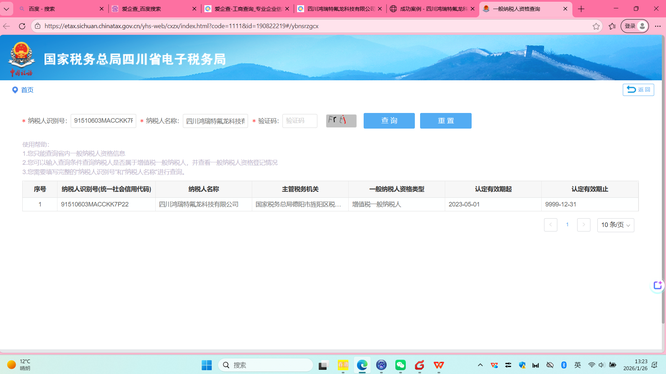Image resolution: width=666 pixels, height=374 pixels.
Task: Select page 1 in pagination
Action: coord(567,225)
